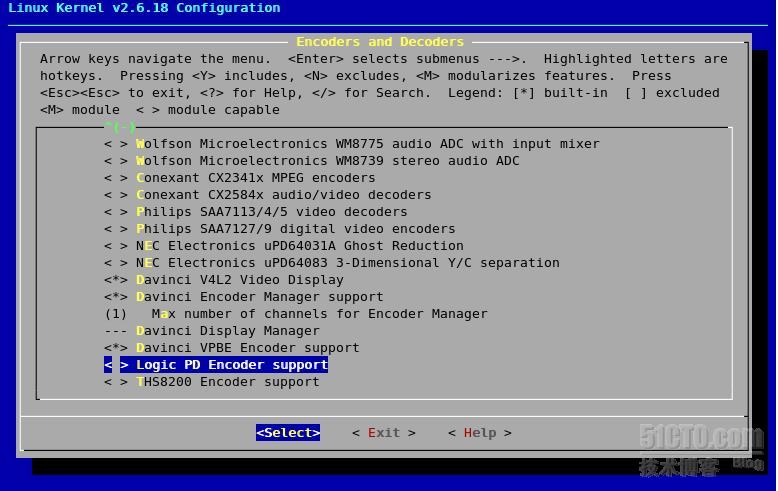Toggle NEC uPD64083 3-Dimensional Y/C separation

[x=116, y=262]
